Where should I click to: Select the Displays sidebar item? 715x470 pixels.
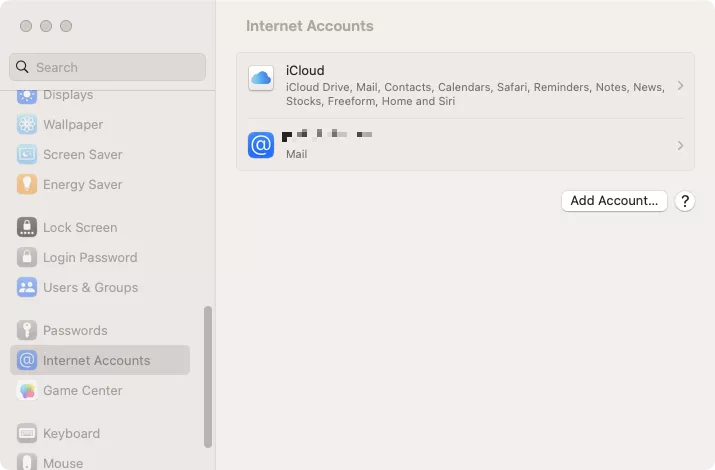tap(68, 96)
